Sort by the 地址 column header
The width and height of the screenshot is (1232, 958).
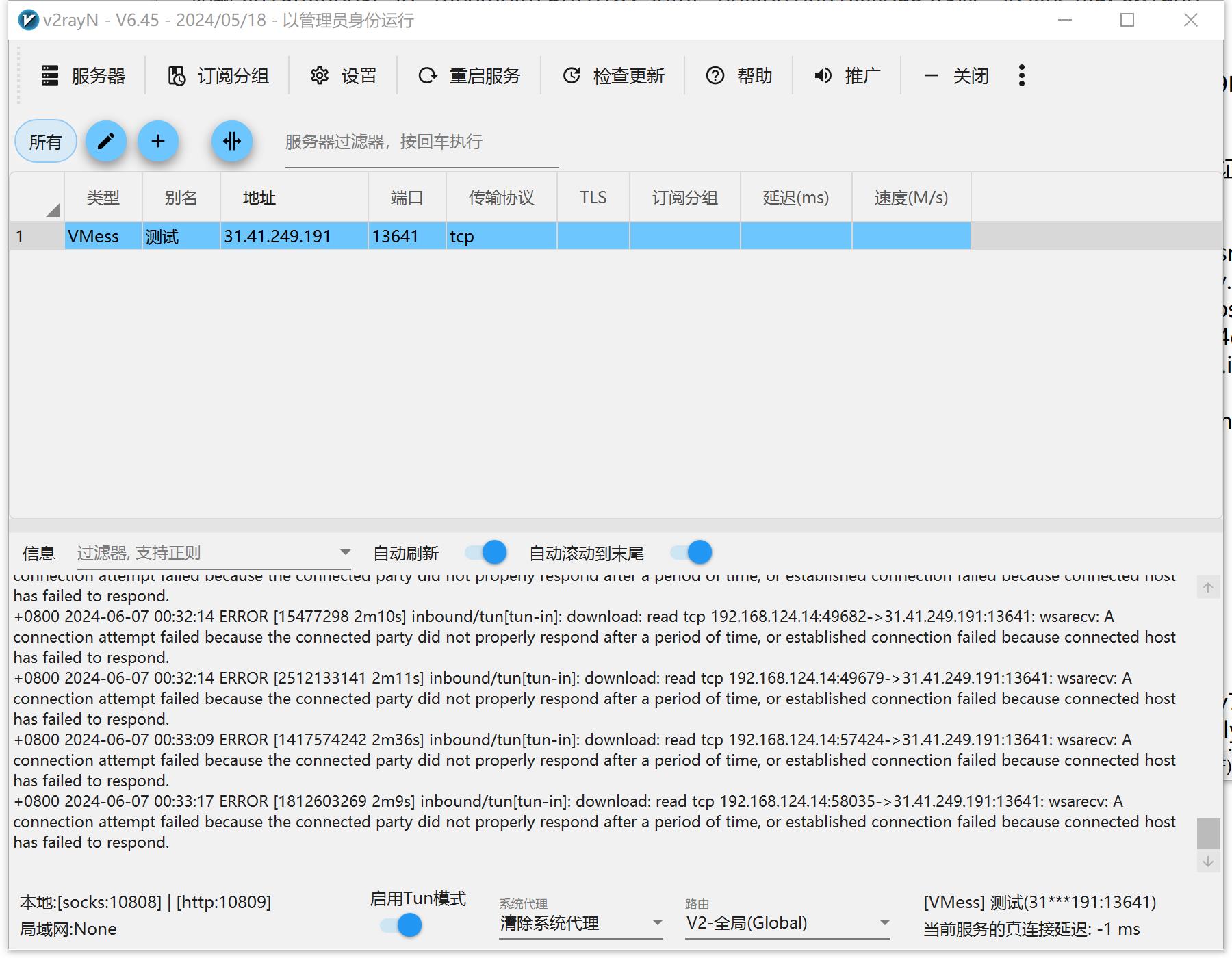point(294,198)
